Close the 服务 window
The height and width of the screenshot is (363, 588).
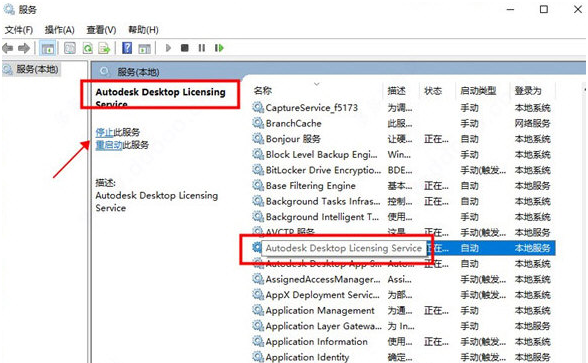point(578,9)
